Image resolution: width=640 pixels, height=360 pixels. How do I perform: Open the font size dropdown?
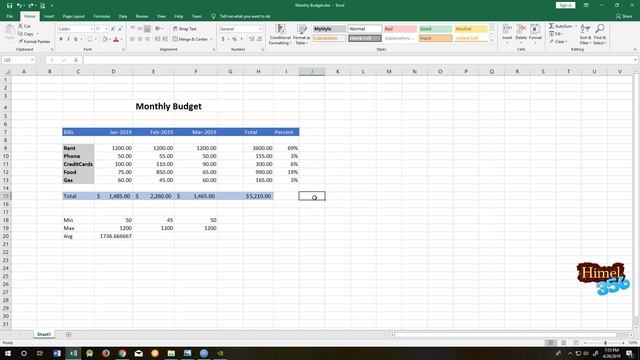106,29
